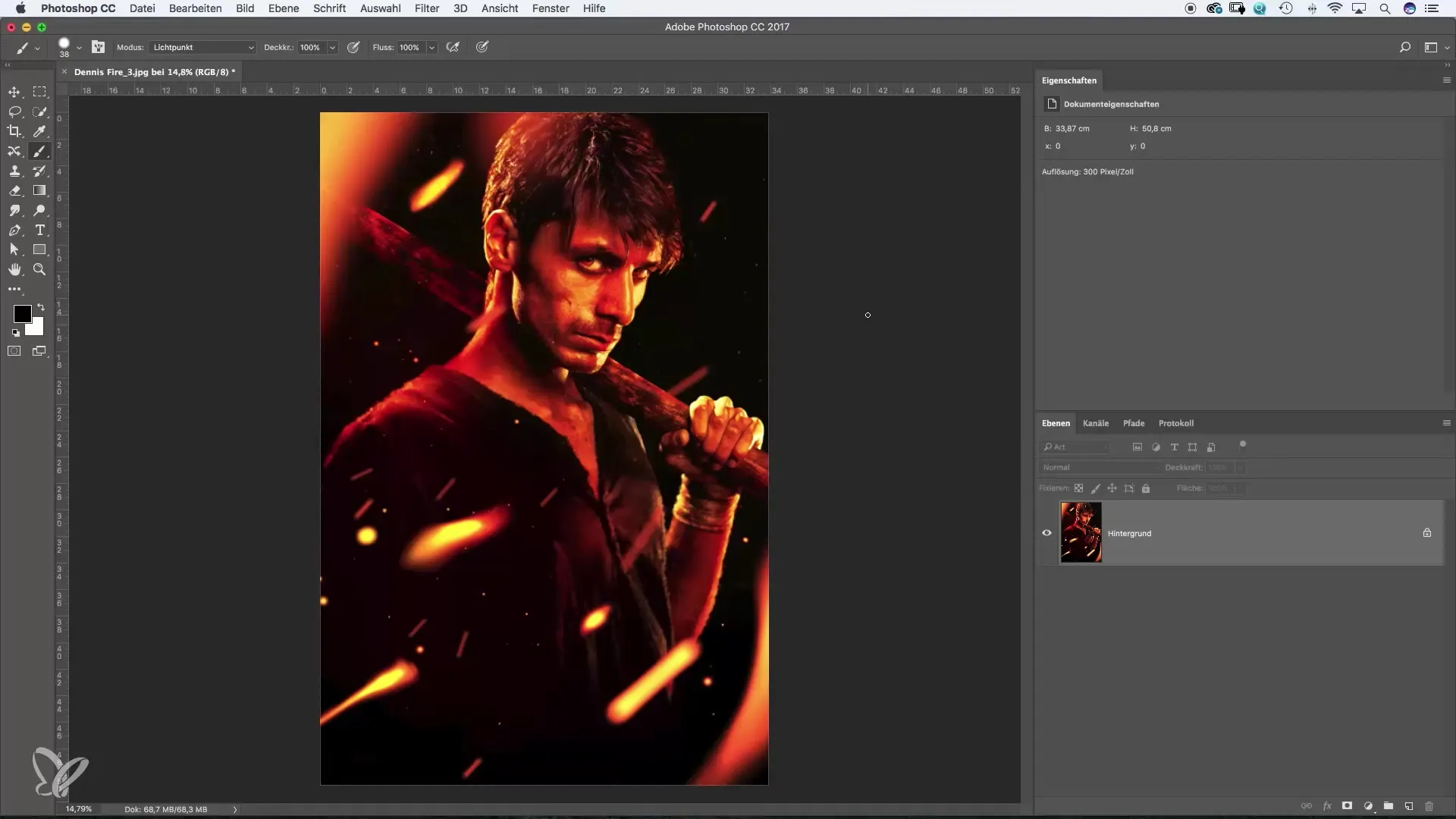Add a layer mask

click(x=1348, y=806)
